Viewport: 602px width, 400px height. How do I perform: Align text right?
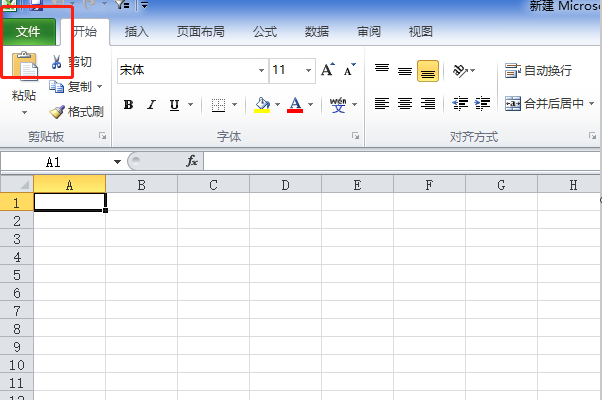coord(428,104)
